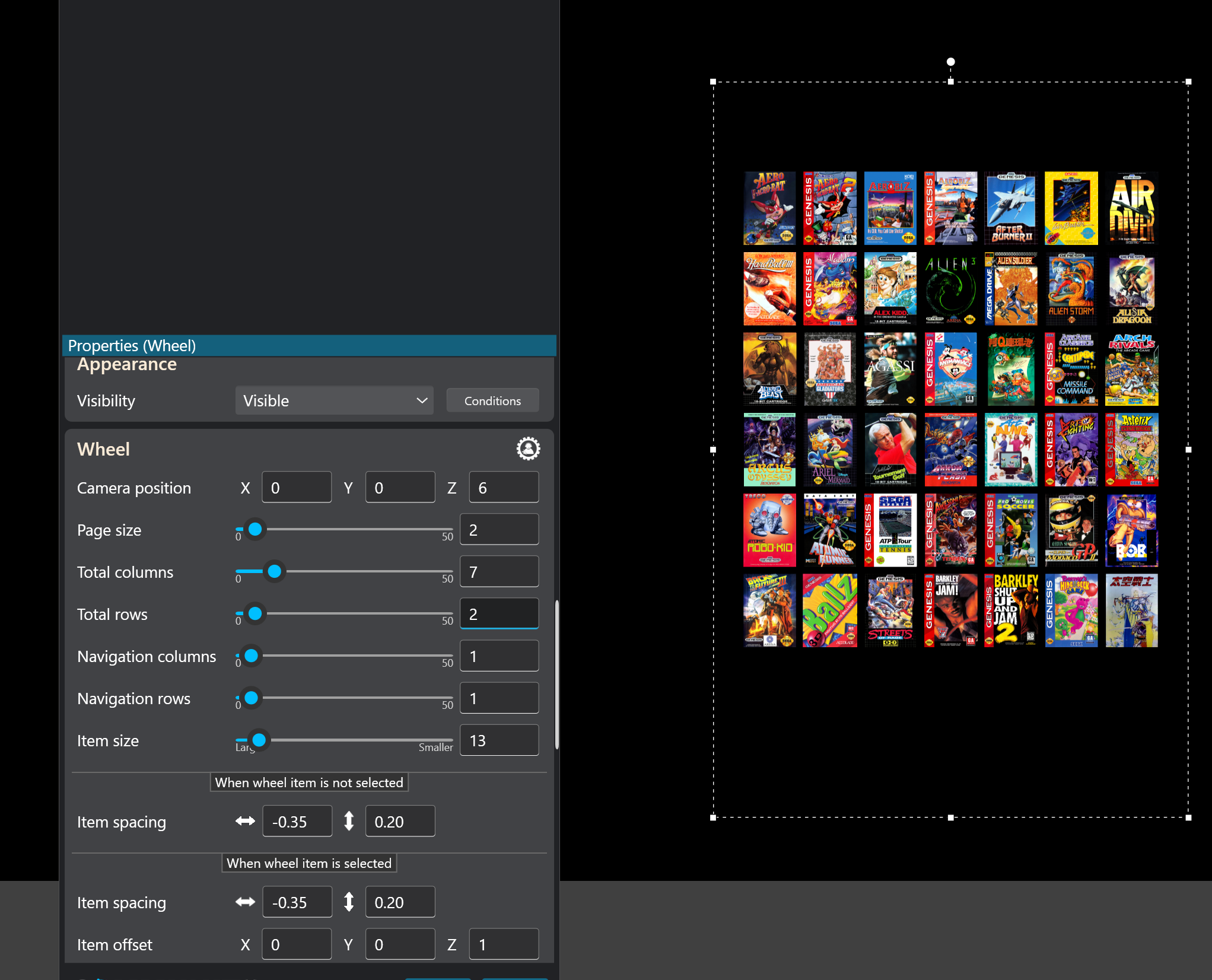
Task: Click the Properties (Wheel) panel header
Action: (309, 345)
